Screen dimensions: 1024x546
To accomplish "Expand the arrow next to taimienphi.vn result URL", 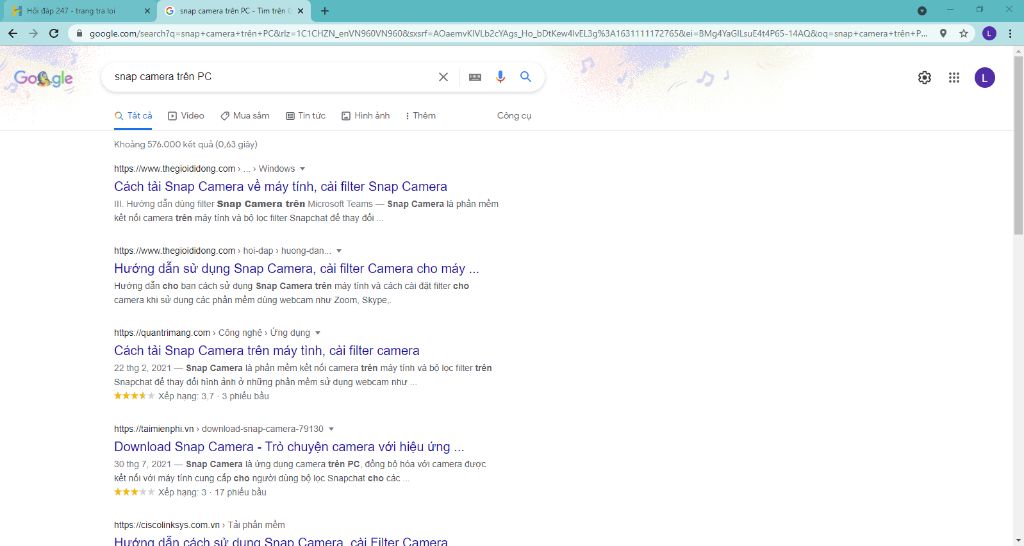I will (x=331, y=429).
